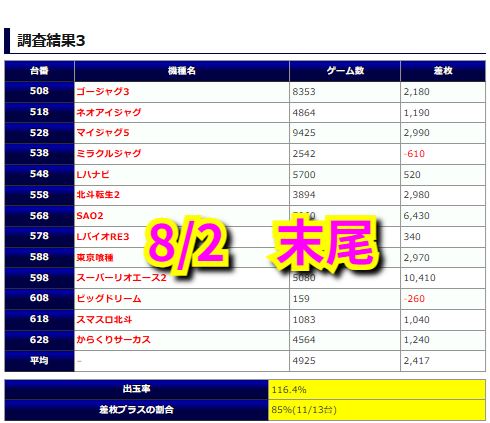This screenshot has width=490, height=423.
Task: Click difference value 2,980
Action: click(x=417, y=195)
